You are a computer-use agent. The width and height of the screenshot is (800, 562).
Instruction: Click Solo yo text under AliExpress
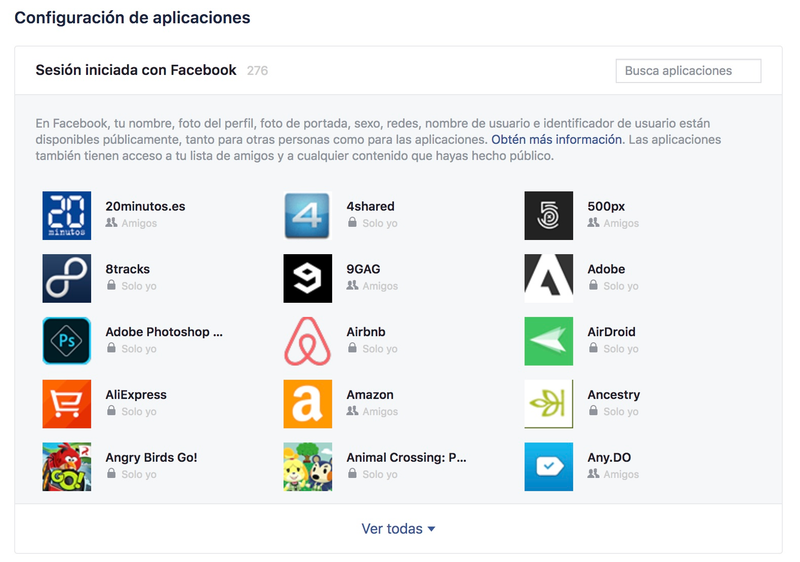[x=139, y=412]
